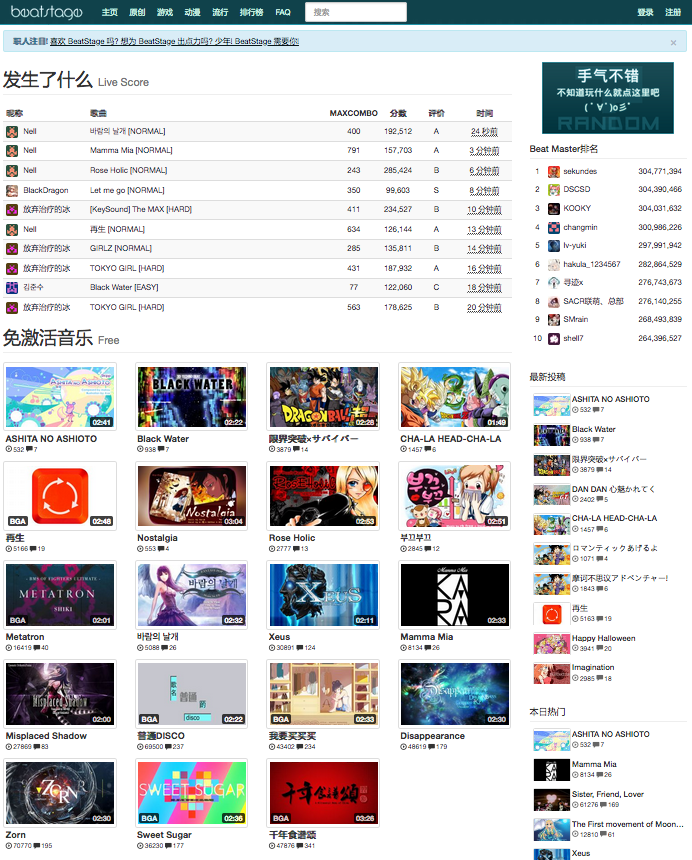Click the beatstage logo
The image size is (692, 860).
(47, 12)
